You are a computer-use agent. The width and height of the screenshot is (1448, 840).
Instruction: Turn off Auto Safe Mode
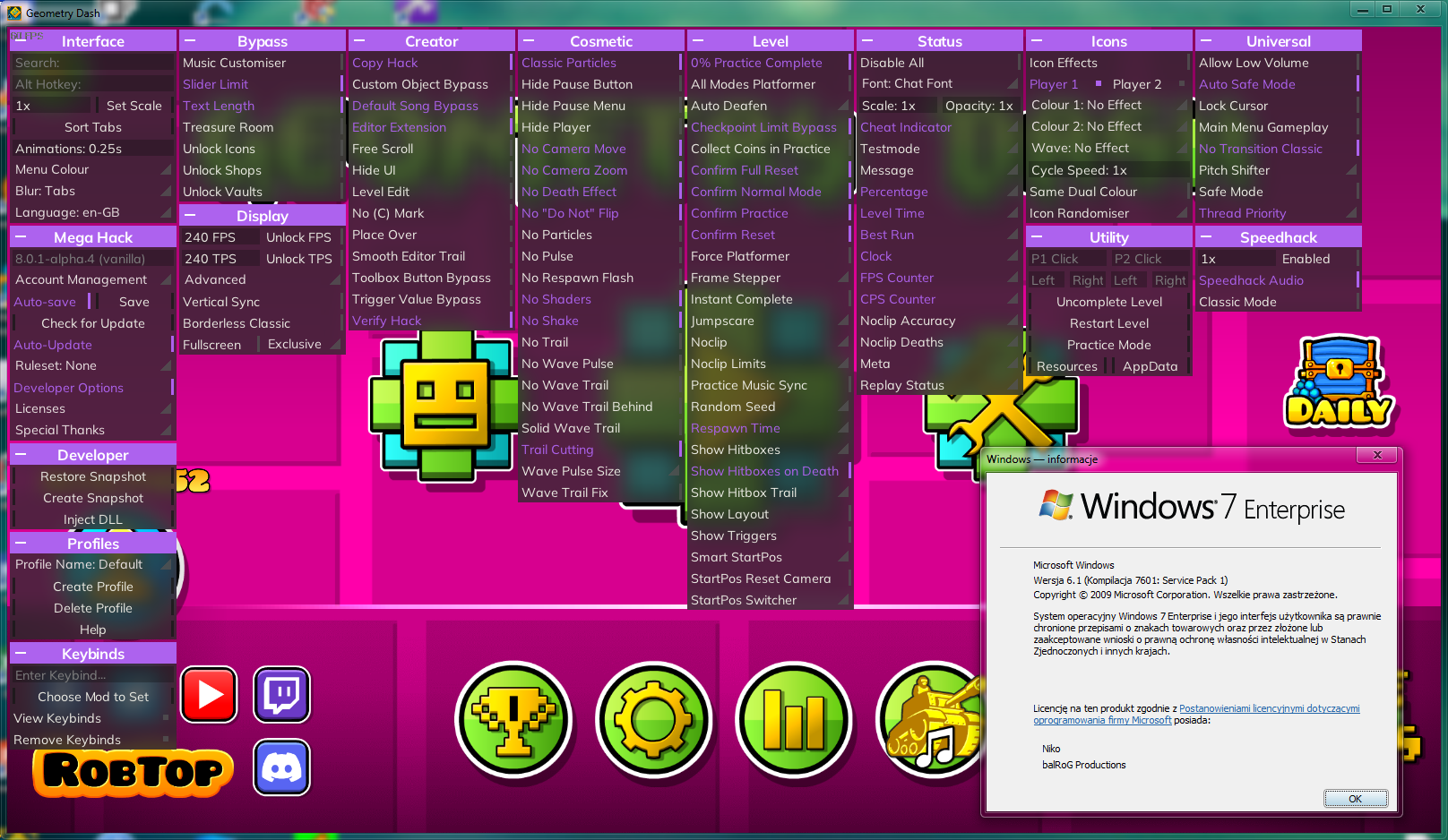[1278, 84]
